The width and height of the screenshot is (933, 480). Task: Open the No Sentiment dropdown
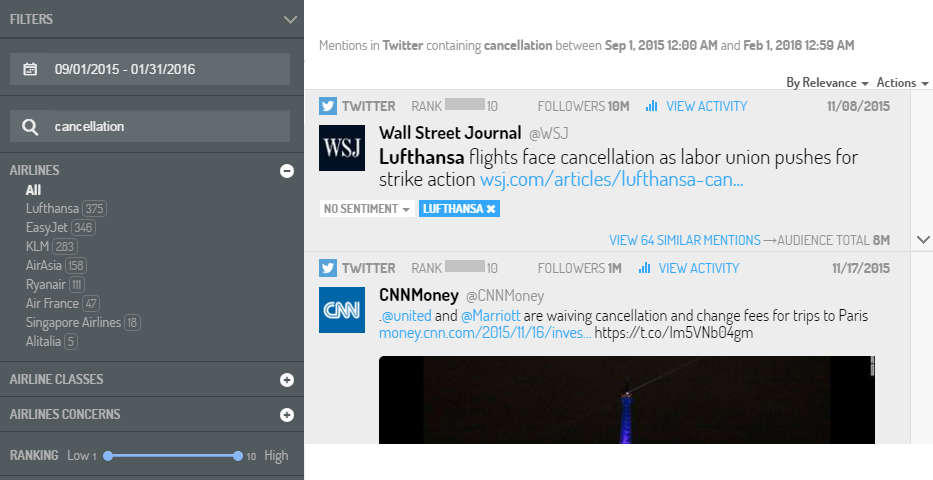pyautogui.click(x=367, y=209)
